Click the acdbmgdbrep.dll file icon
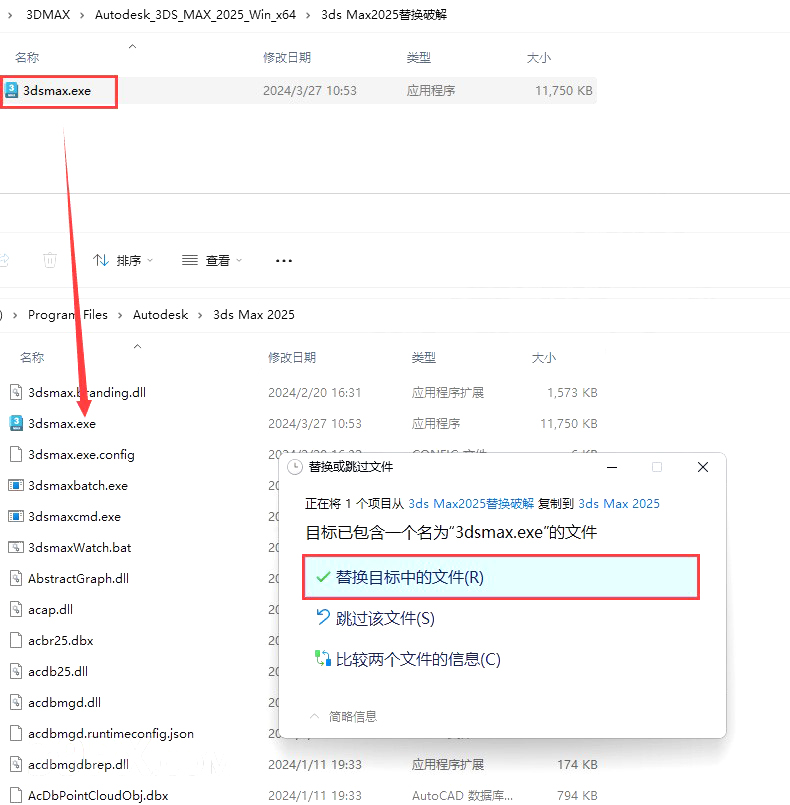 (16, 764)
